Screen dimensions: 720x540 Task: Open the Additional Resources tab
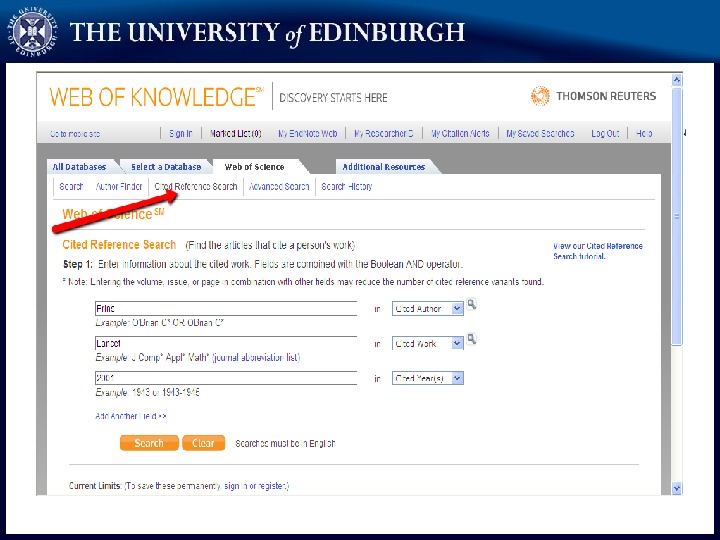[x=384, y=167]
